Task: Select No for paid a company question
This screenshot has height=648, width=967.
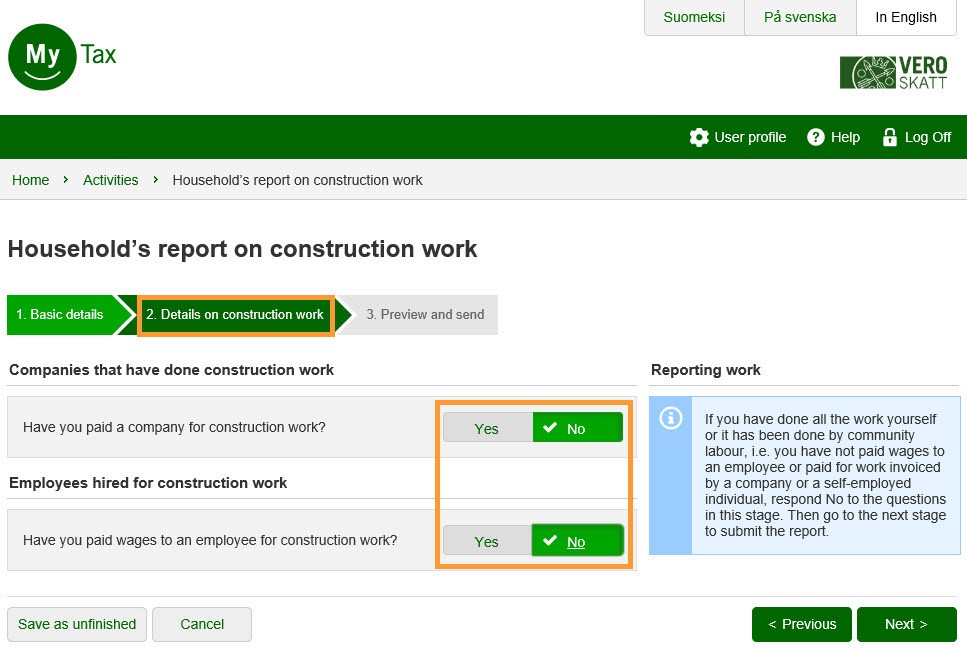Action: click(x=577, y=428)
